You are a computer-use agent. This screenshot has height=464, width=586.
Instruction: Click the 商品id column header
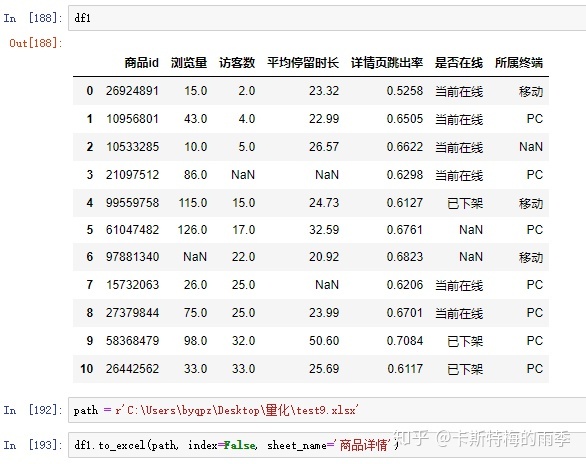141,62
